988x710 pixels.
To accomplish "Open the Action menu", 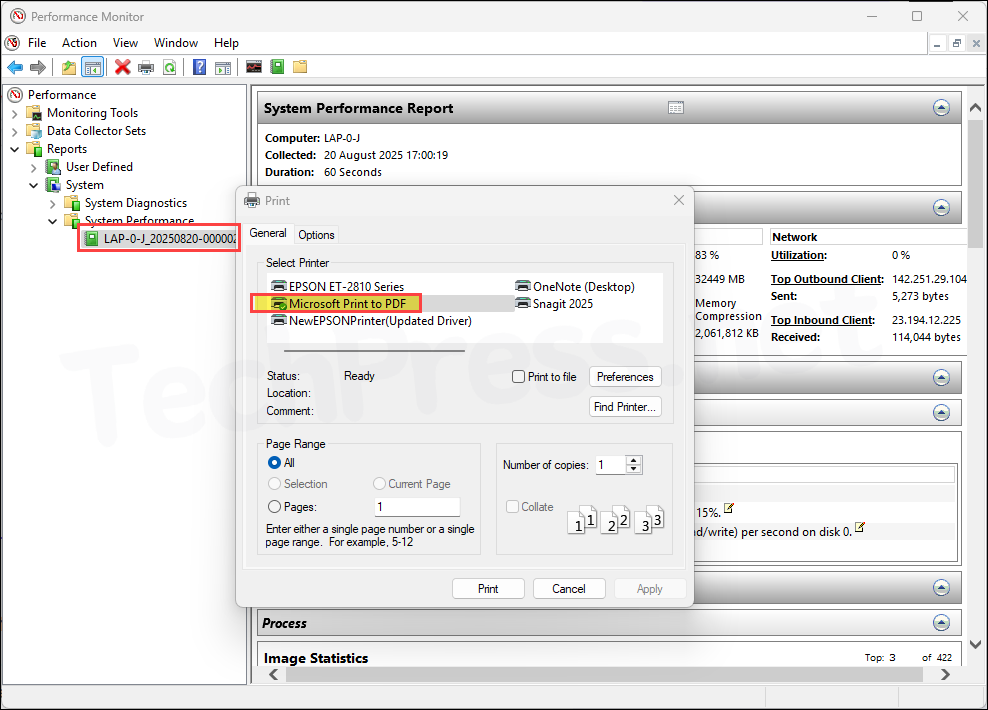I will click(79, 43).
